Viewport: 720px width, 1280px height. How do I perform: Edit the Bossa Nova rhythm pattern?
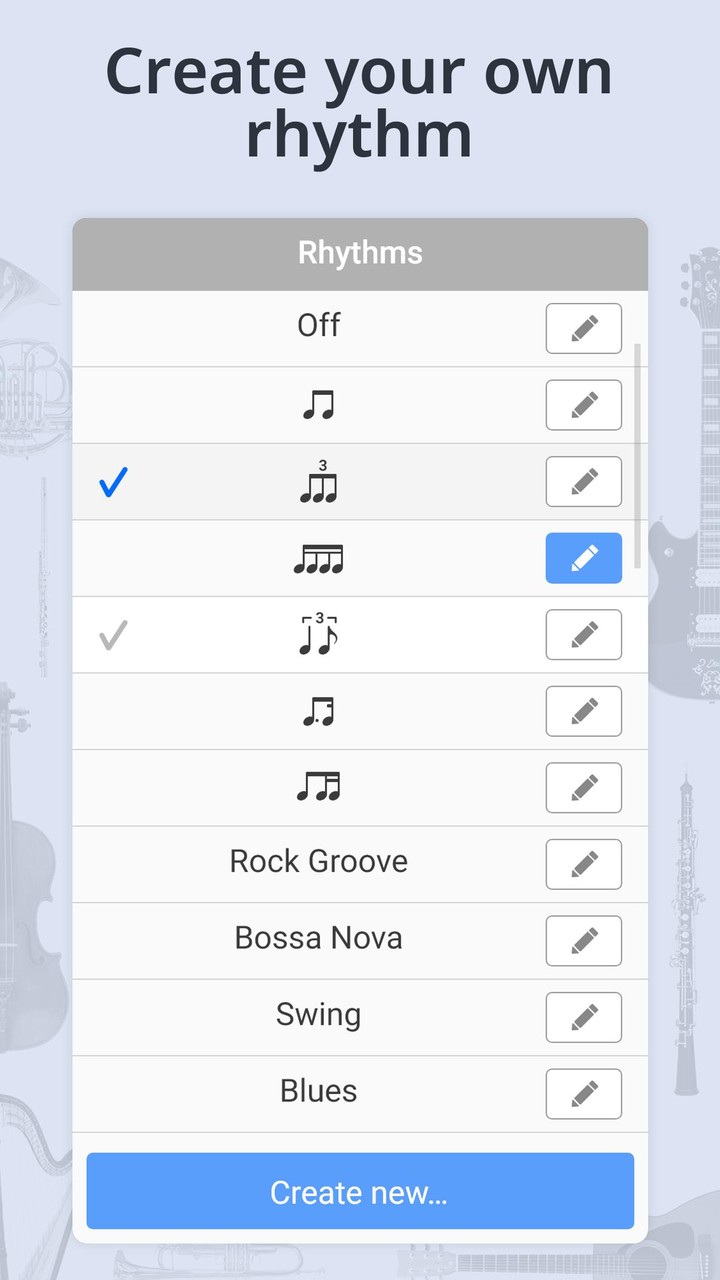pyautogui.click(x=584, y=941)
